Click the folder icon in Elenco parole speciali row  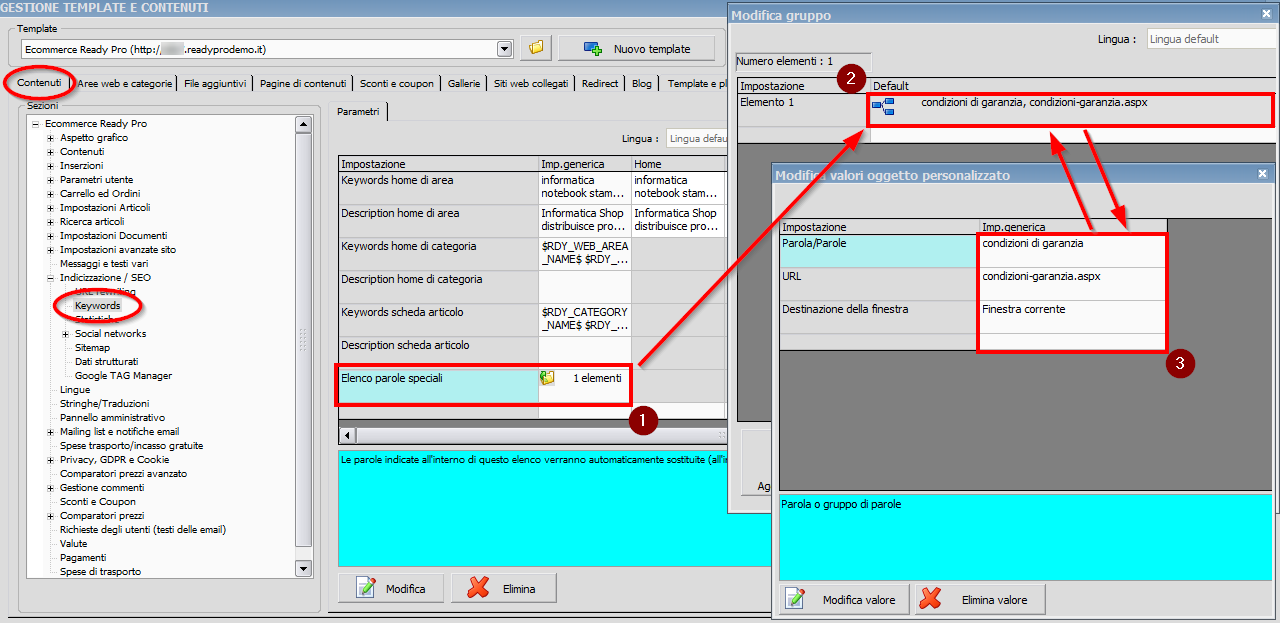point(547,378)
